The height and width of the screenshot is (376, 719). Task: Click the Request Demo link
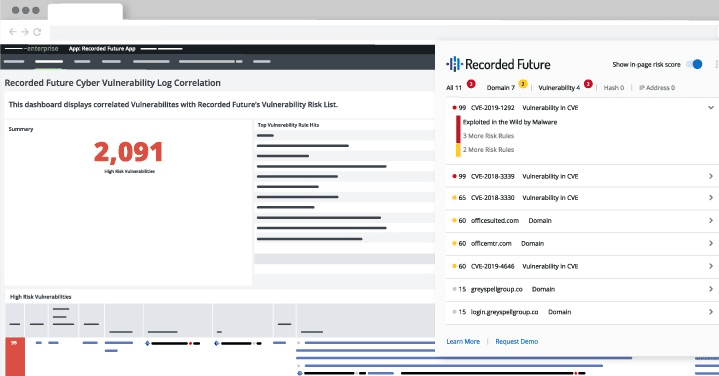pos(517,342)
